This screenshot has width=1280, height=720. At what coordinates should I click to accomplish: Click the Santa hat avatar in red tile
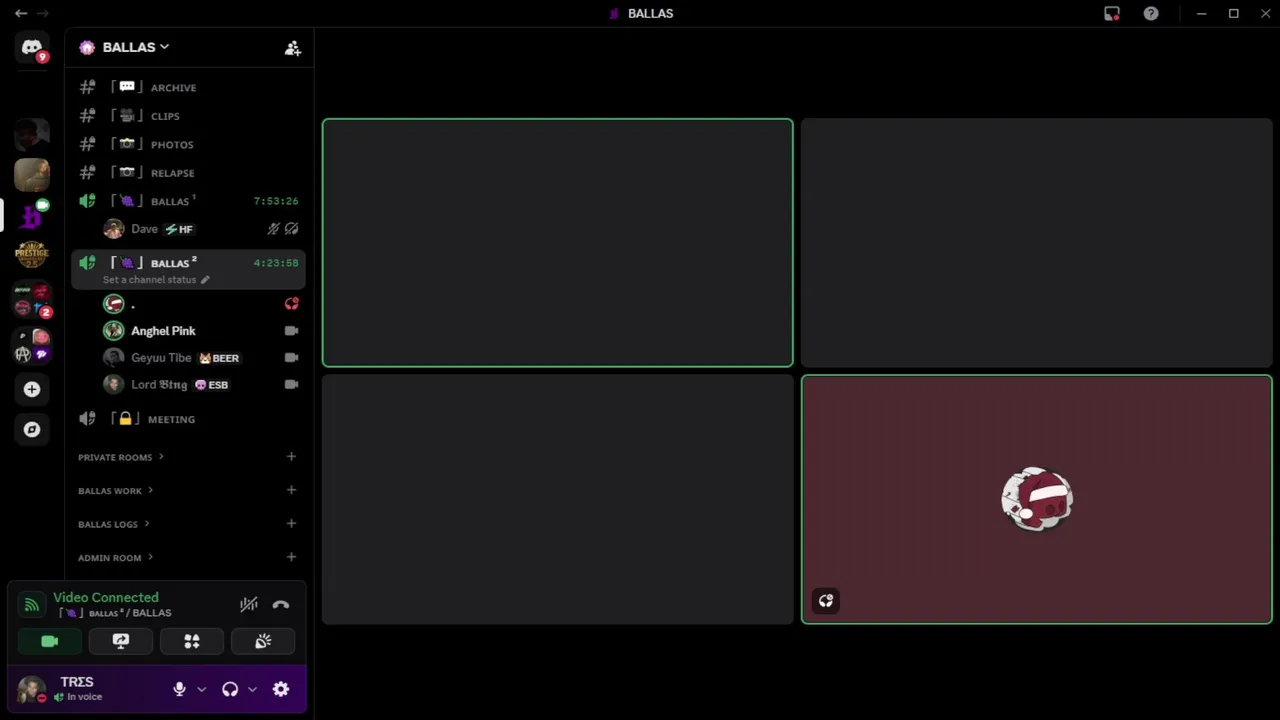(x=1037, y=498)
